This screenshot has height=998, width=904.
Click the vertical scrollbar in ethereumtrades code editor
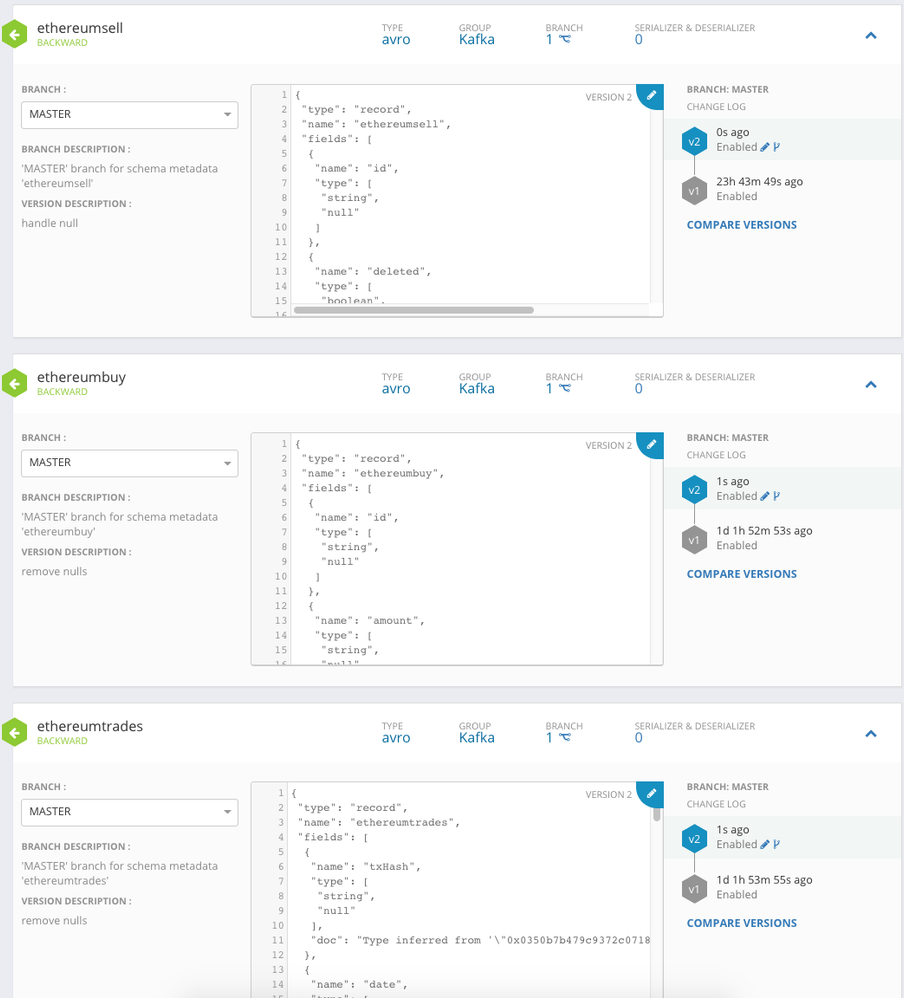pos(657,813)
